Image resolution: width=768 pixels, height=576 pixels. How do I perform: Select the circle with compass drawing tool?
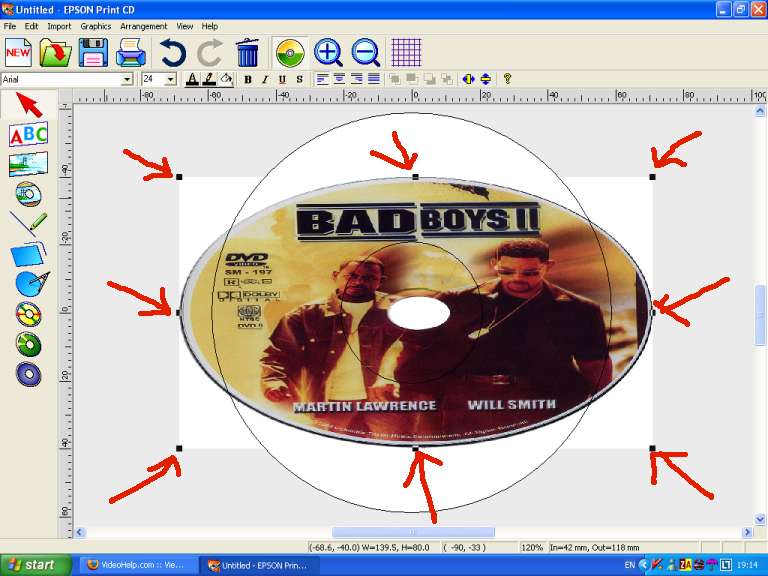(x=32, y=284)
